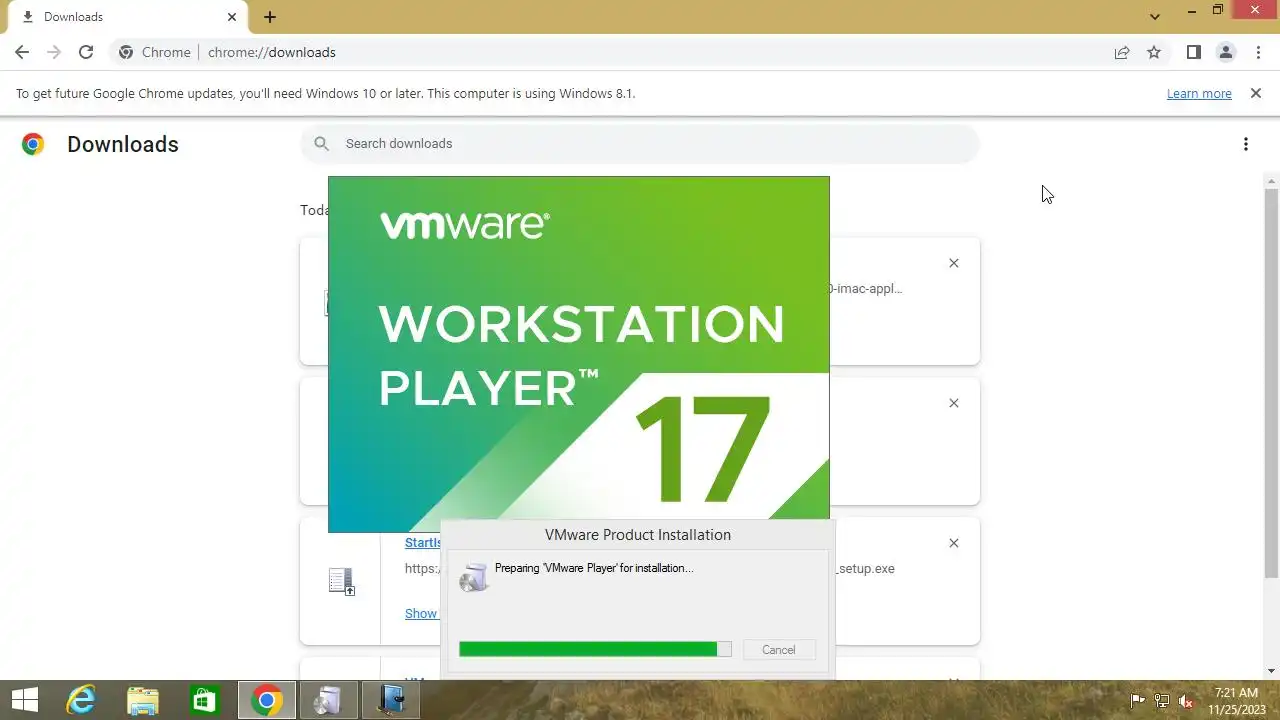
Task: Close the Downloads tab
Action: (x=232, y=17)
